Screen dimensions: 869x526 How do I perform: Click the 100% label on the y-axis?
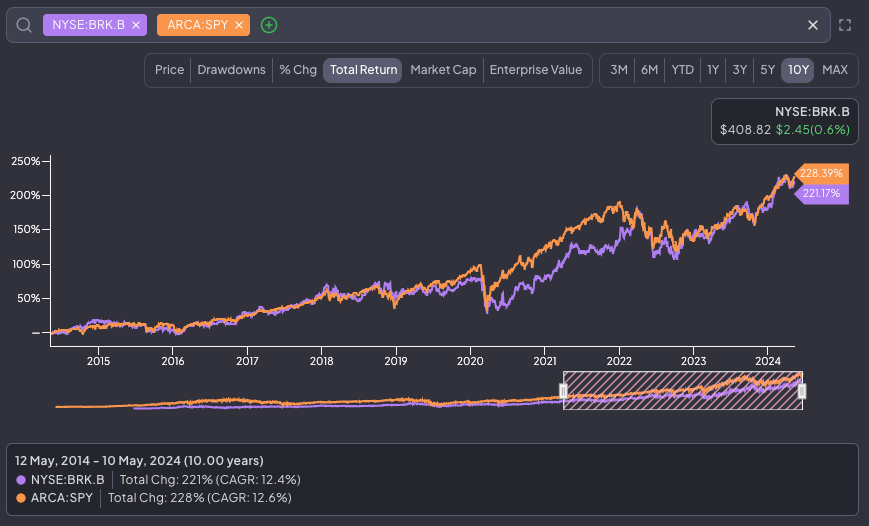pyautogui.click(x=27, y=264)
